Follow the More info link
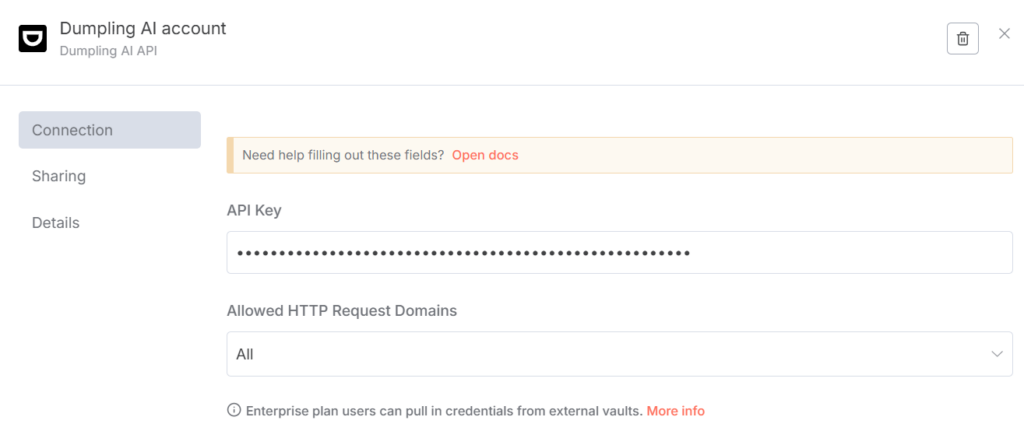1024x445 pixels. (x=675, y=410)
